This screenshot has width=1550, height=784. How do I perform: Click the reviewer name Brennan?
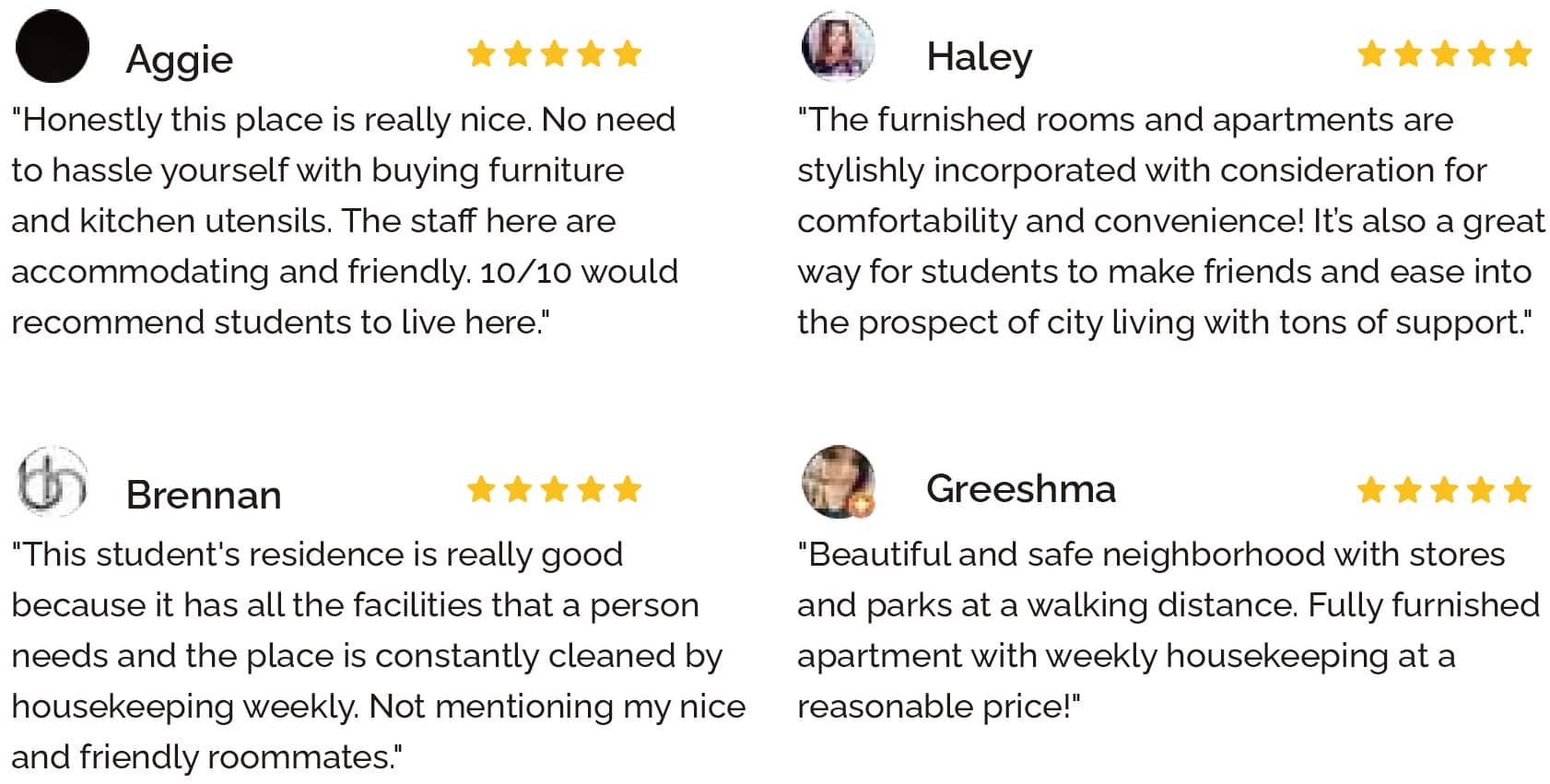pyautogui.click(x=203, y=495)
